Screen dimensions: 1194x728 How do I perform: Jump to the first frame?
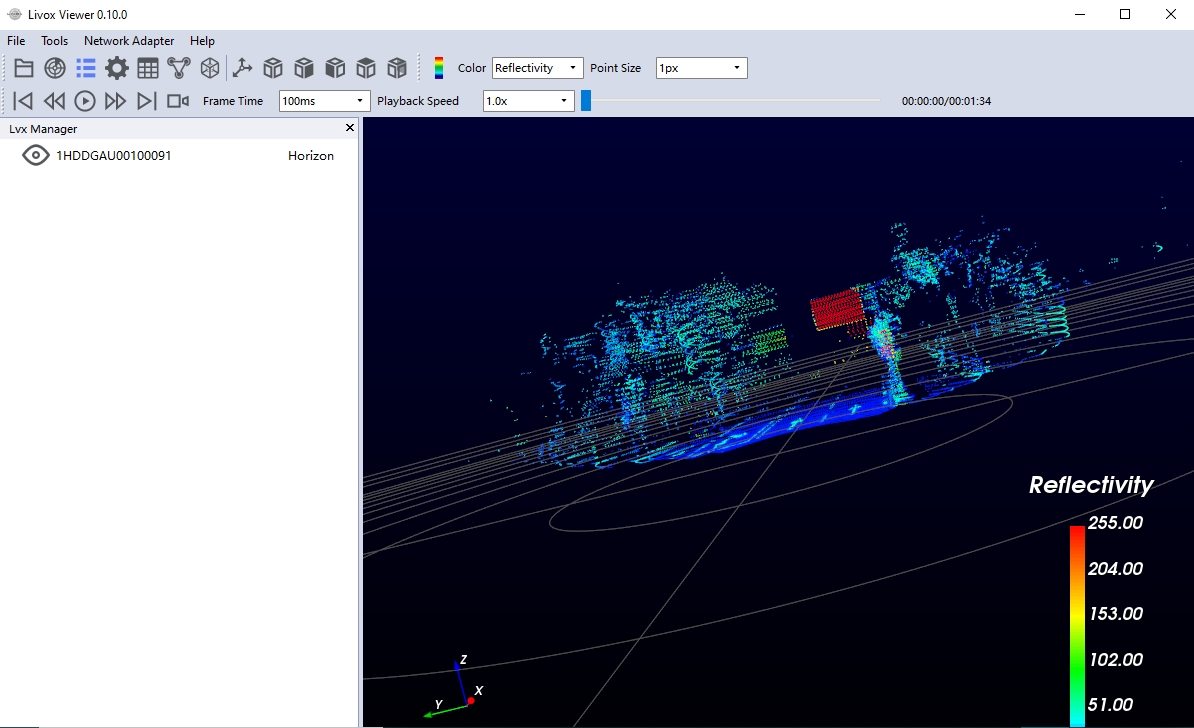[x=23, y=101]
